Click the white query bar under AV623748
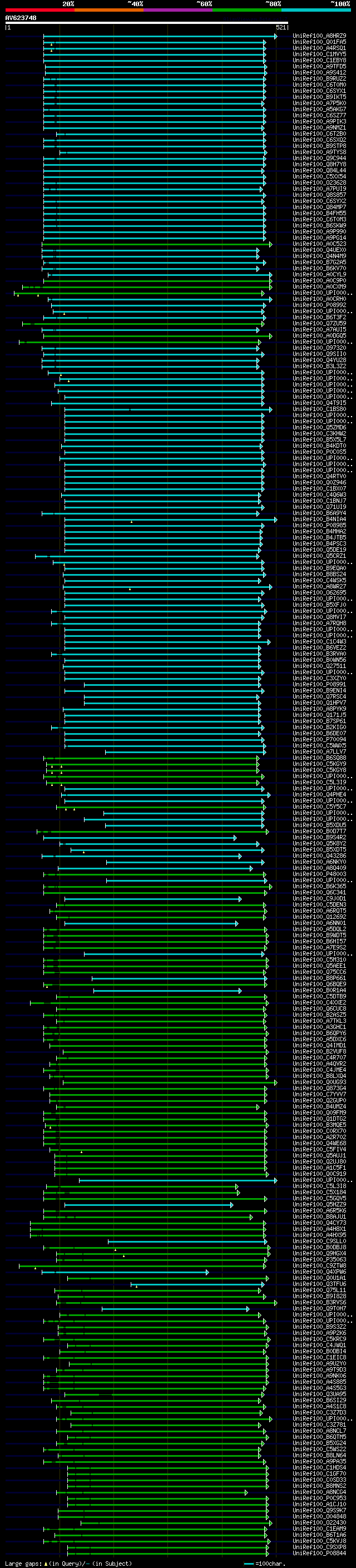Screen dimensions: 356x1568 click(147, 22)
